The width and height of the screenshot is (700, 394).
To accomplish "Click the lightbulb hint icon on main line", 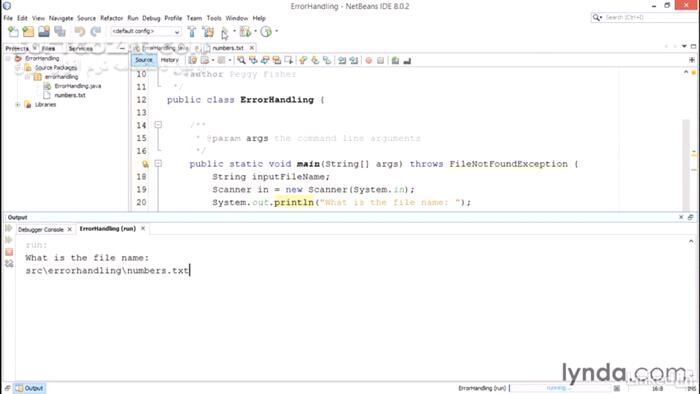I will click(145, 164).
